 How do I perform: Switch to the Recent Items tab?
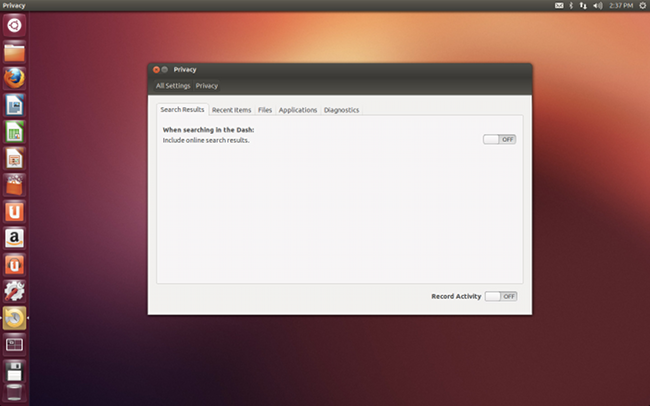(x=231, y=110)
